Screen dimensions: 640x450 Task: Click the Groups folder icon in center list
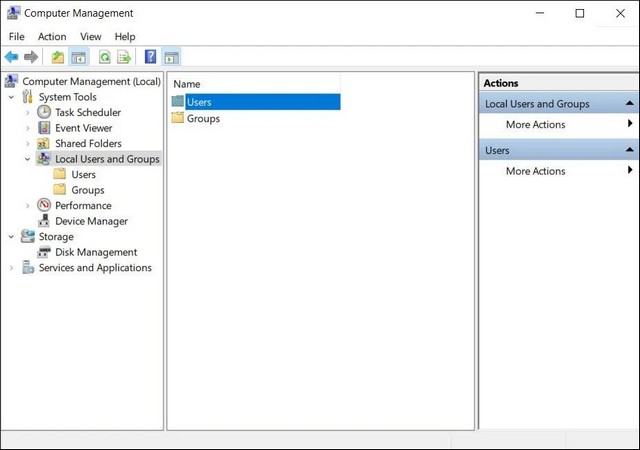click(178, 118)
